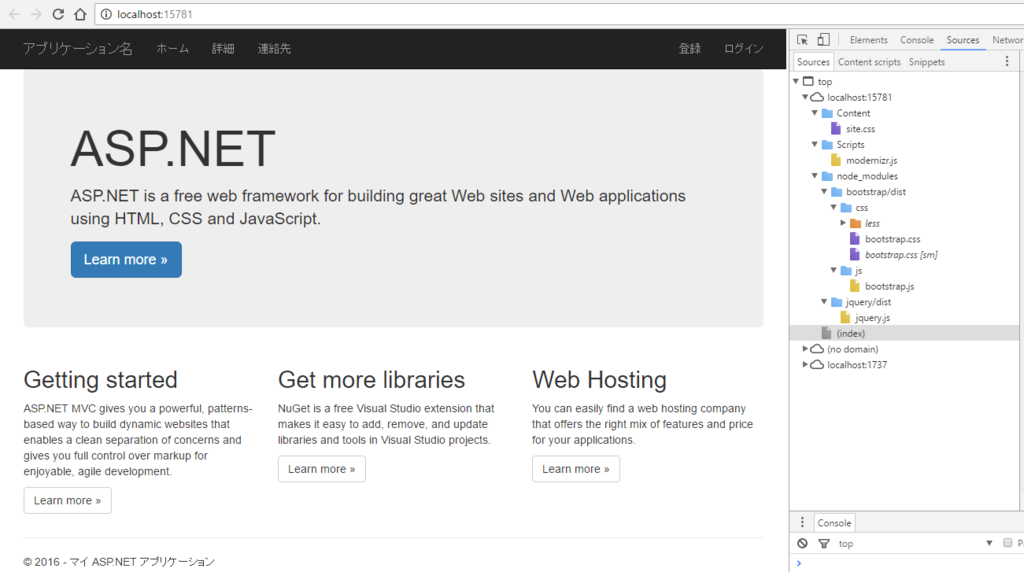Open the ホーム nav link
The image size is (1024, 572).
(x=172, y=49)
